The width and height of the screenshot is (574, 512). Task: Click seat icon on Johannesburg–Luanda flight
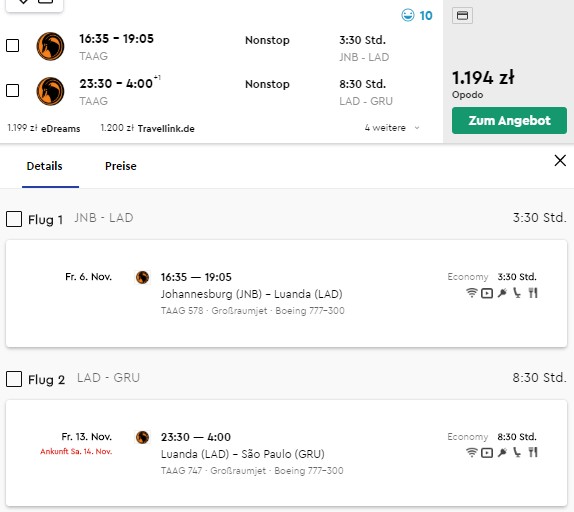517,293
